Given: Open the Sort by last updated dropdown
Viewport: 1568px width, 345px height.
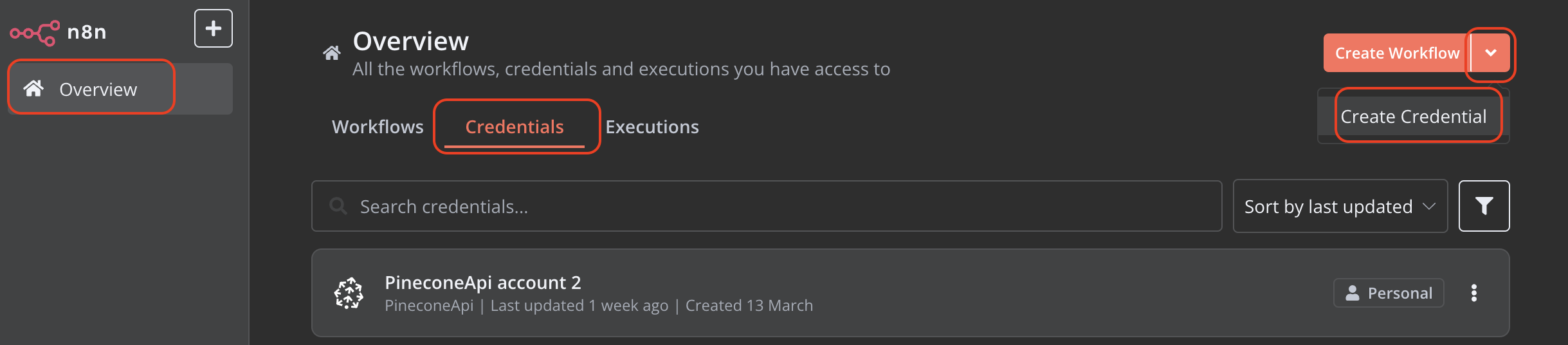Looking at the screenshot, I should click(x=1340, y=206).
